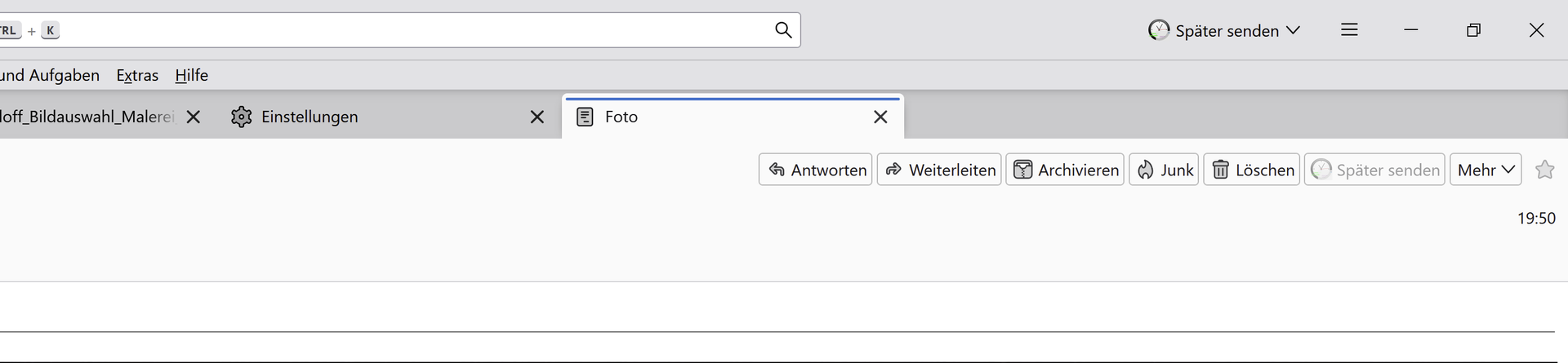Star this message with the star icon
Viewport: 1568px width, 363px height.
pos(1544,170)
